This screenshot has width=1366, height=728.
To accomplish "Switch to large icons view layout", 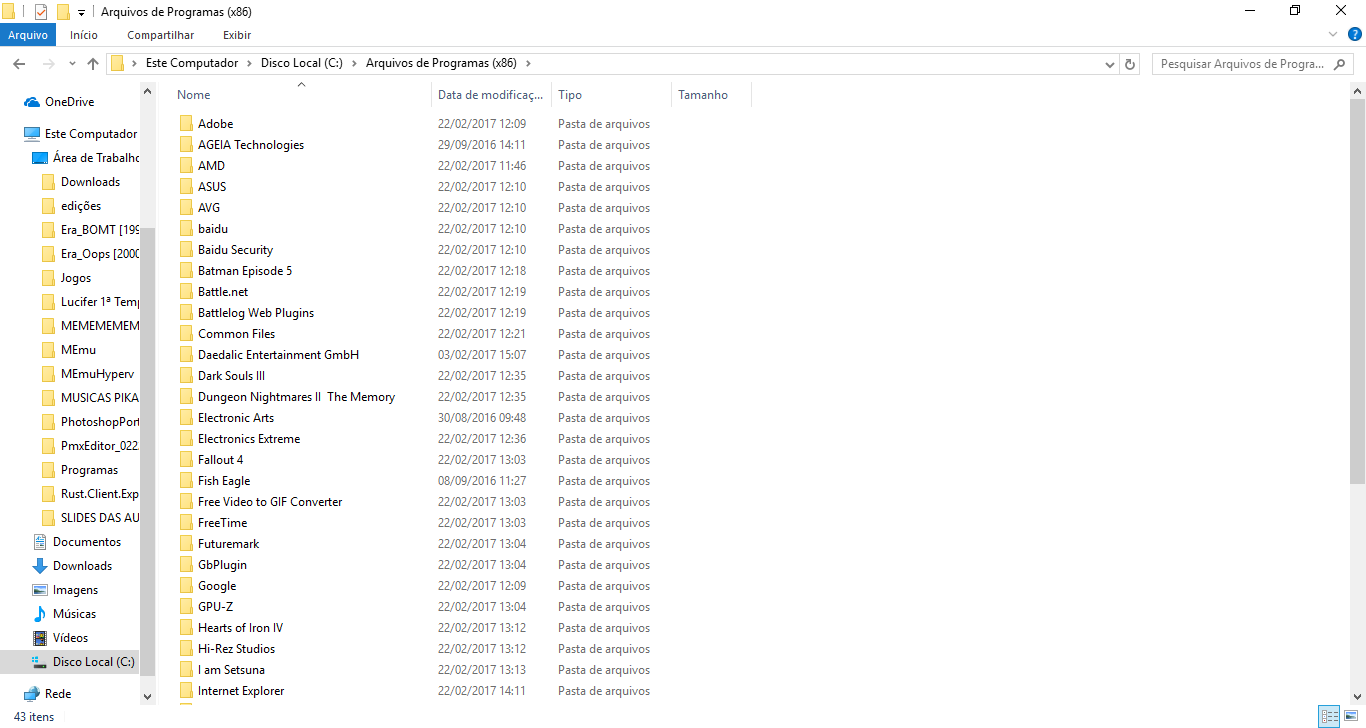I will tap(1351, 717).
